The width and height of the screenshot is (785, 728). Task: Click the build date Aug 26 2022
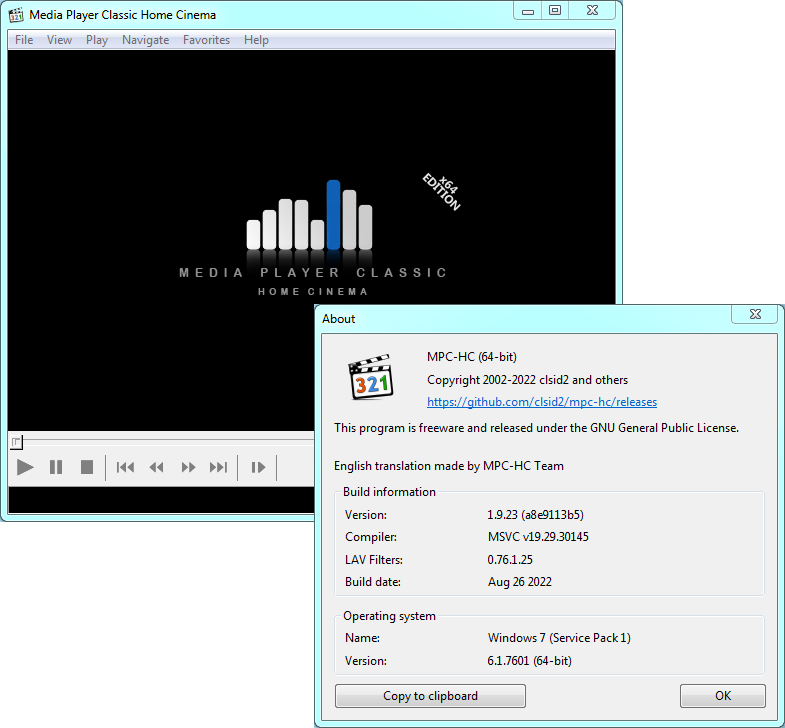[520, 582]
